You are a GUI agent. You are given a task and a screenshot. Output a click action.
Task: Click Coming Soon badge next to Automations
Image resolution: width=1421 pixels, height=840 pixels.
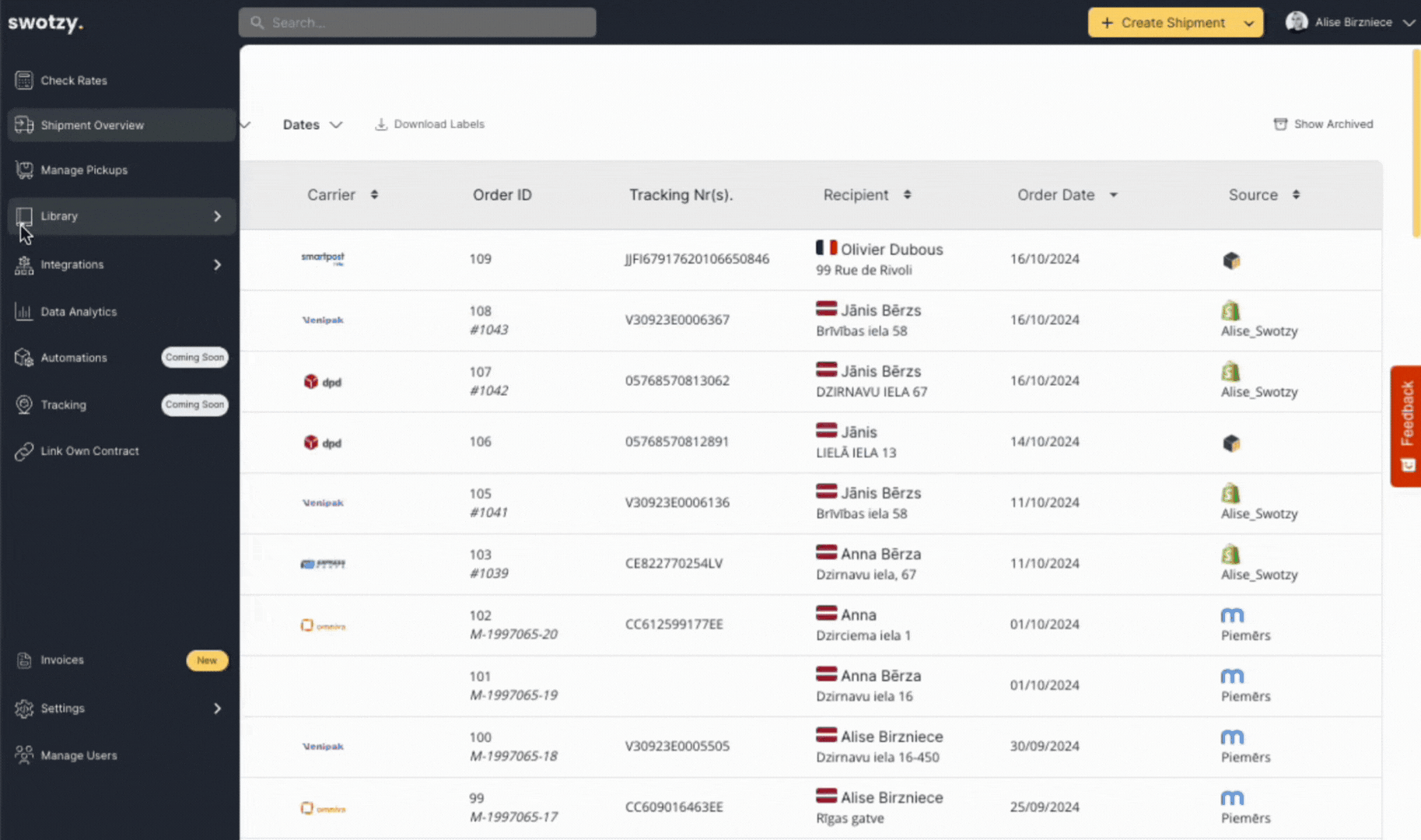(194, 357)
